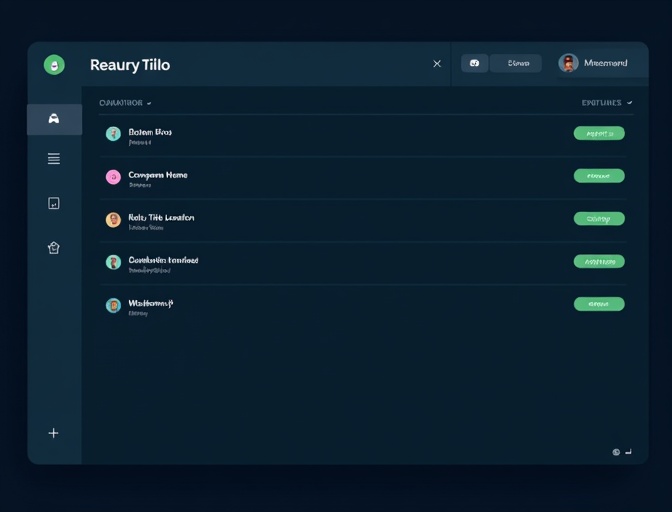Open the first list entry name
The height and width of the screenshot is (512, 672).
click(150, 132)
